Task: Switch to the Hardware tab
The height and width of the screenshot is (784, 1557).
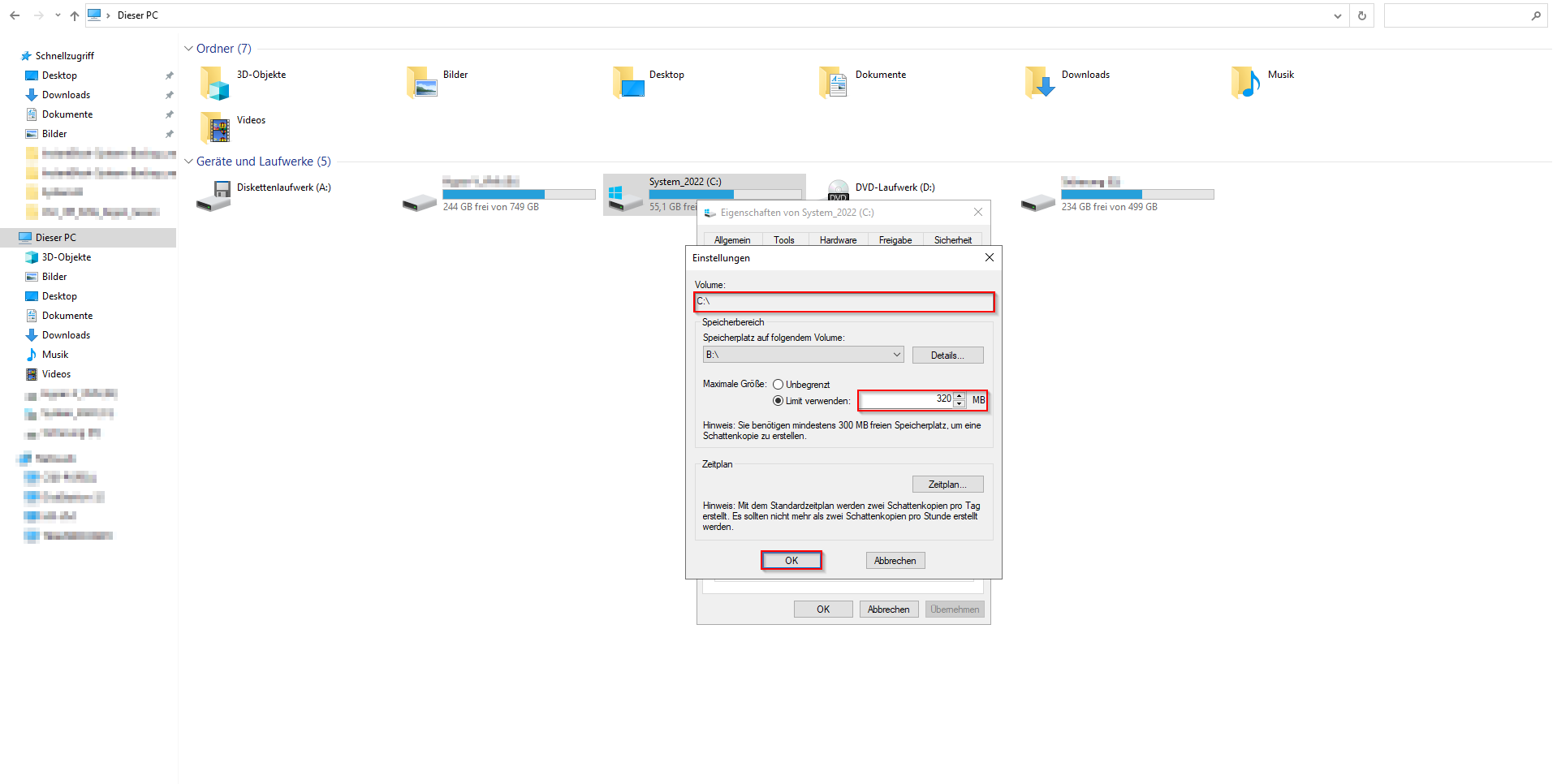Action: click(838, 240)
